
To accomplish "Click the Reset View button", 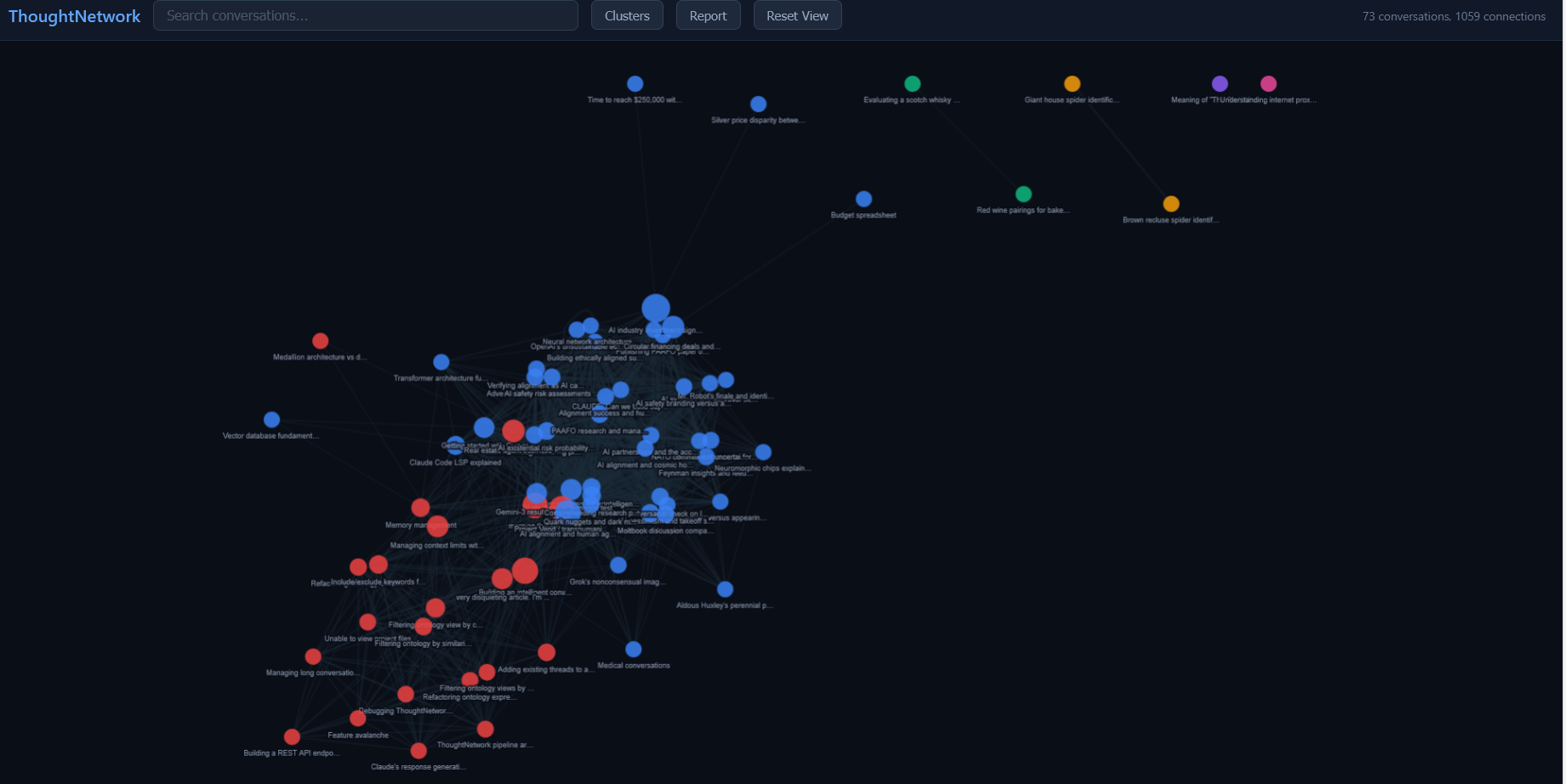I will coord(797,15).
